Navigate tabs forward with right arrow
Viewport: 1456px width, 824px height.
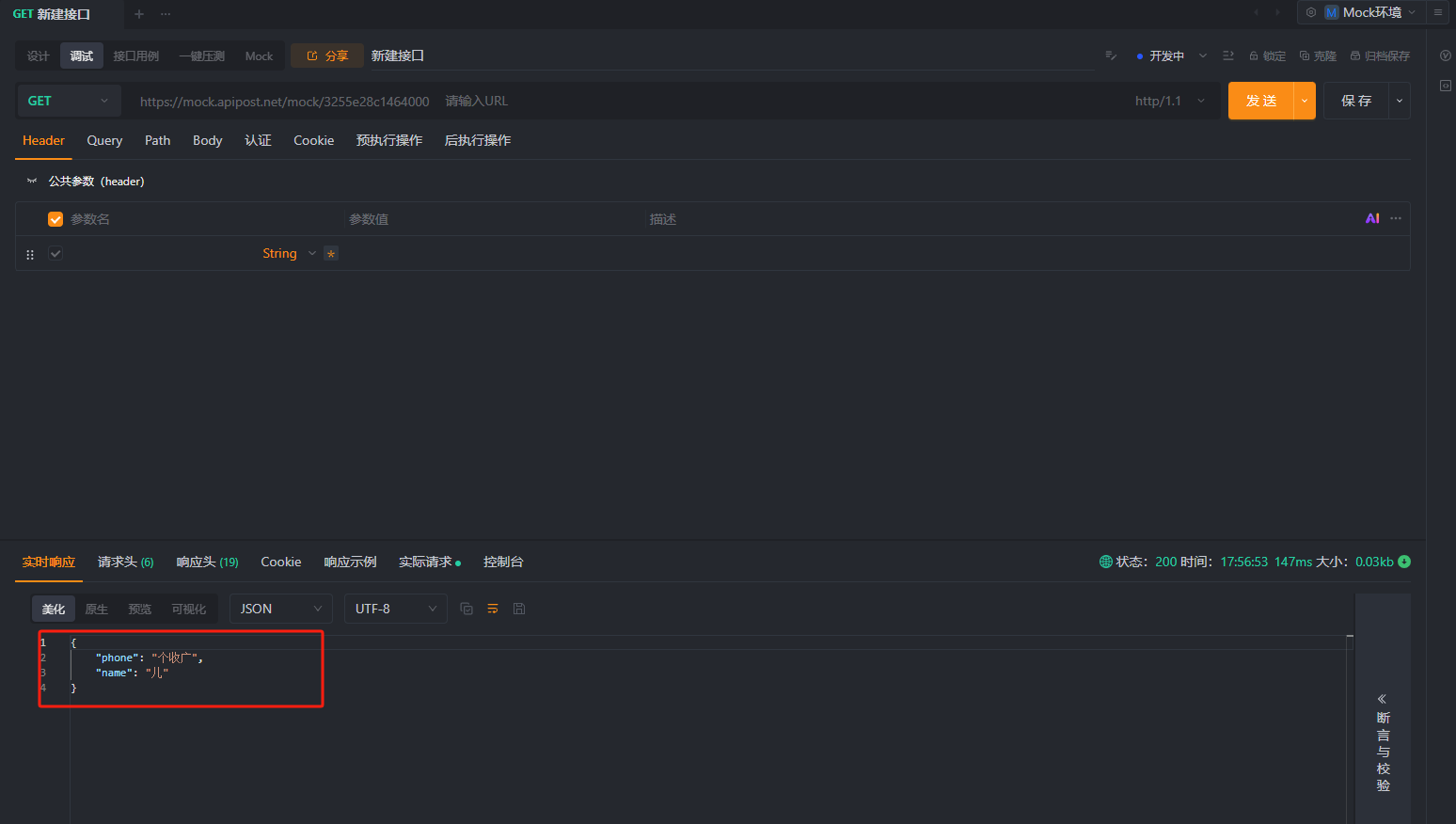point(1277,12)
